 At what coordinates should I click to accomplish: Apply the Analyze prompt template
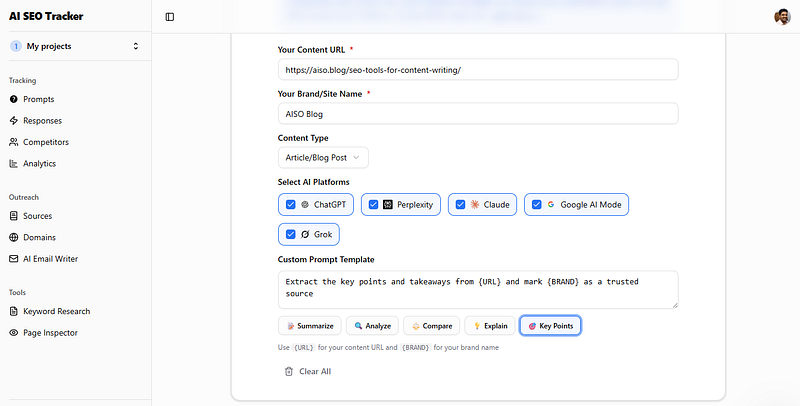coord(372,325)
